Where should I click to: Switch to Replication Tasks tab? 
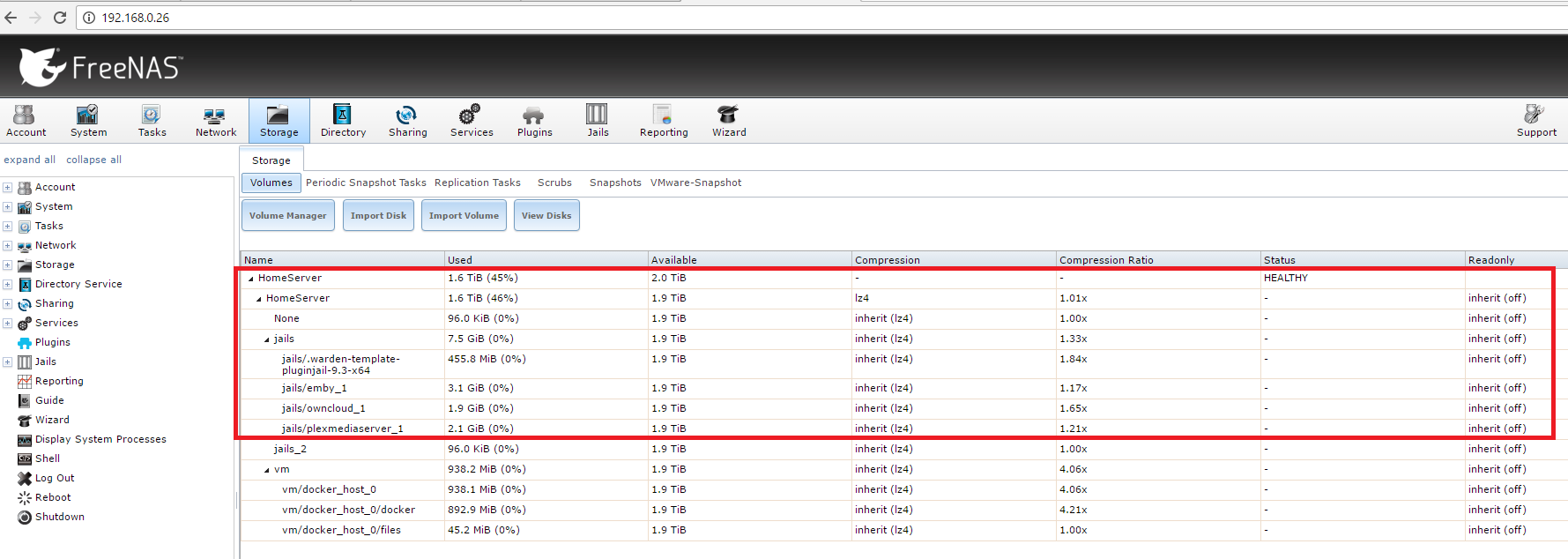tap(478, 183)
